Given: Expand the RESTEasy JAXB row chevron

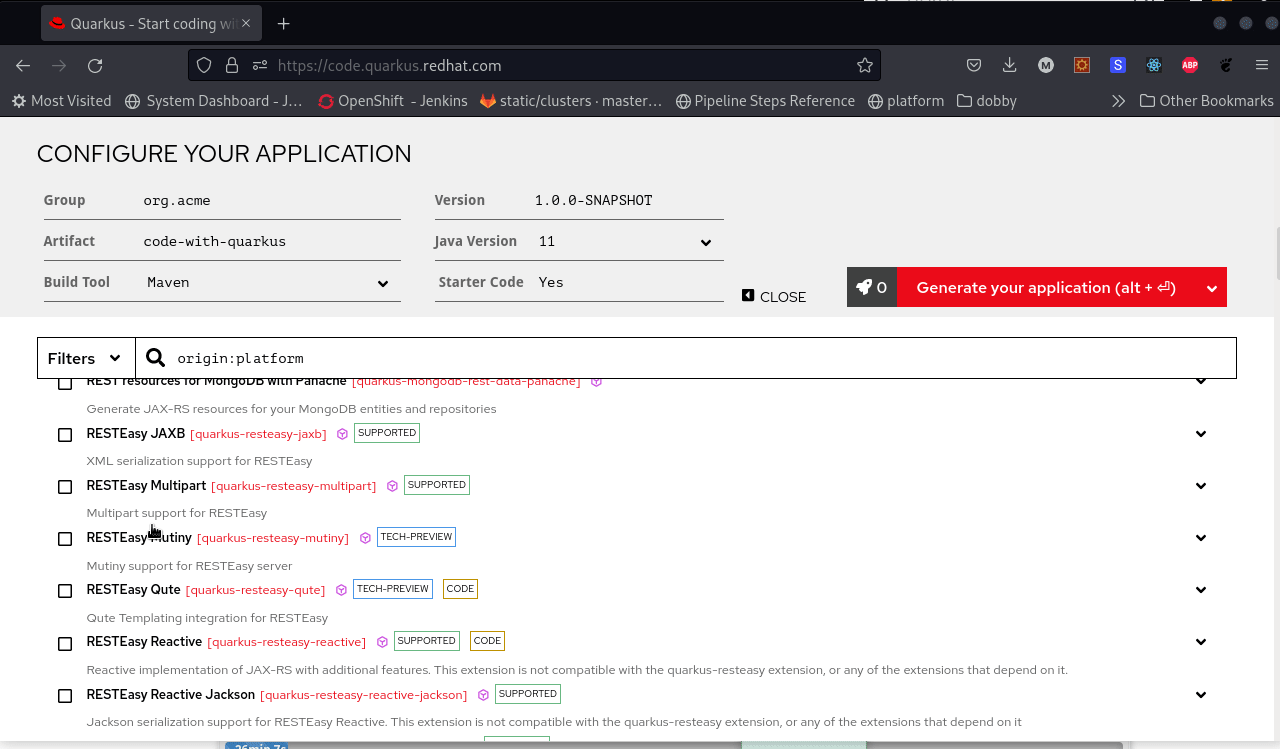Looking at the screenshot, I should [x=1201, y=434].
